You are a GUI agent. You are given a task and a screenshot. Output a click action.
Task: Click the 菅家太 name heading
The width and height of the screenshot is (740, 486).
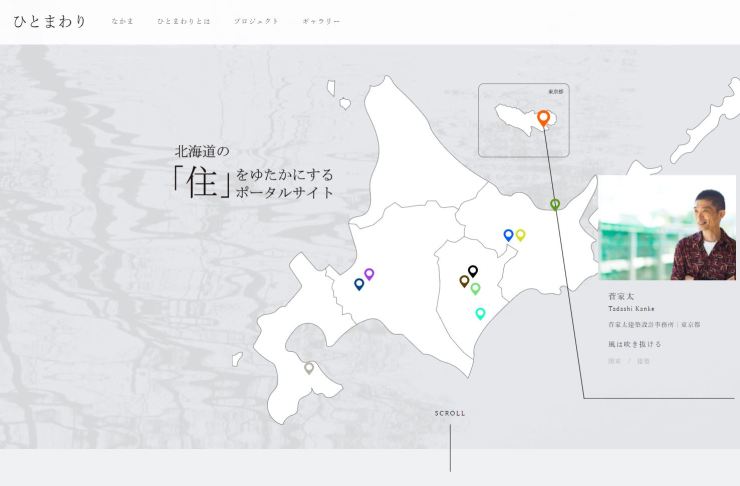[621, 297]
